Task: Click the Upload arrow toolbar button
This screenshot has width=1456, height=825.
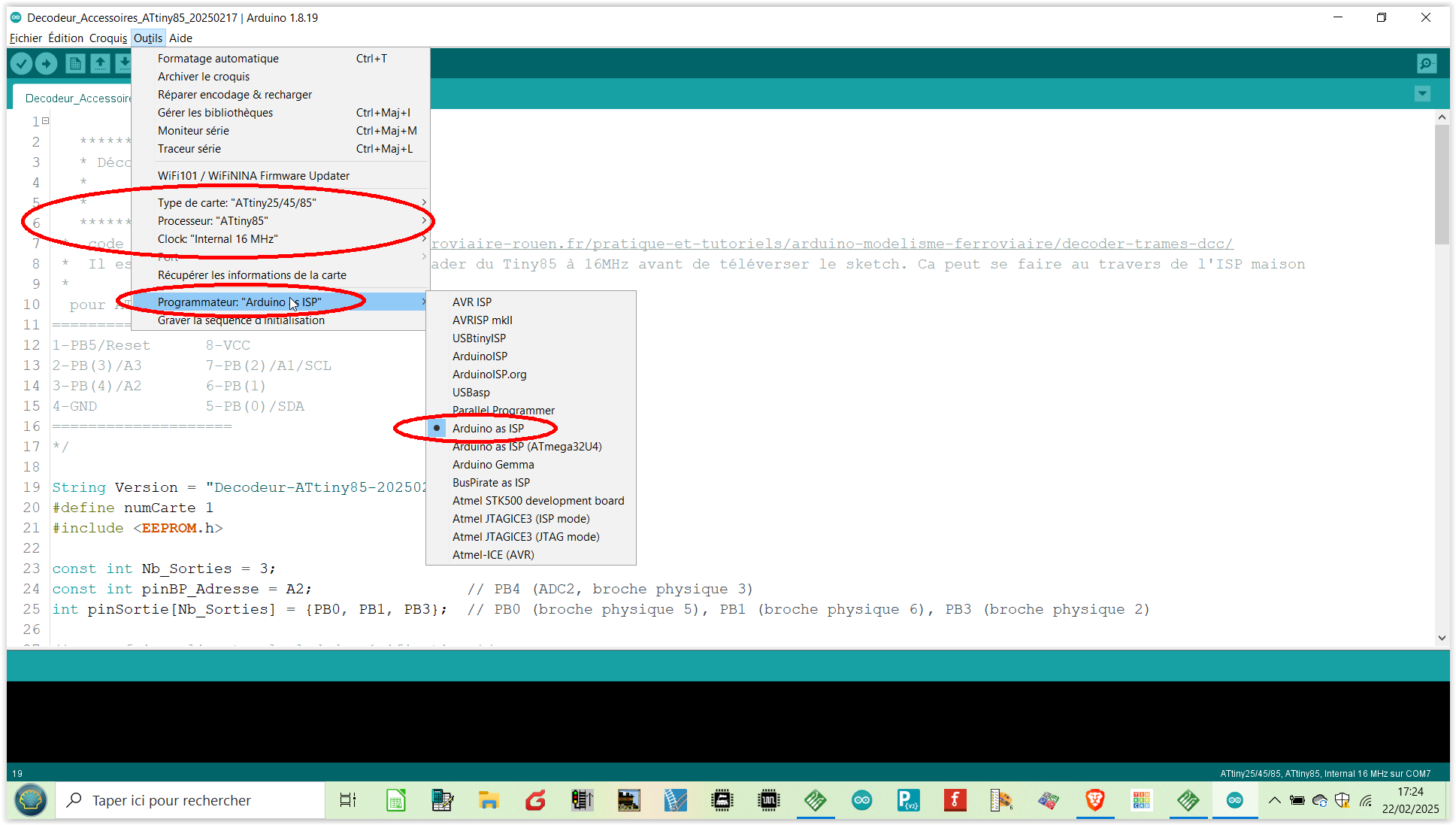Action: click(x=47, y=64)
